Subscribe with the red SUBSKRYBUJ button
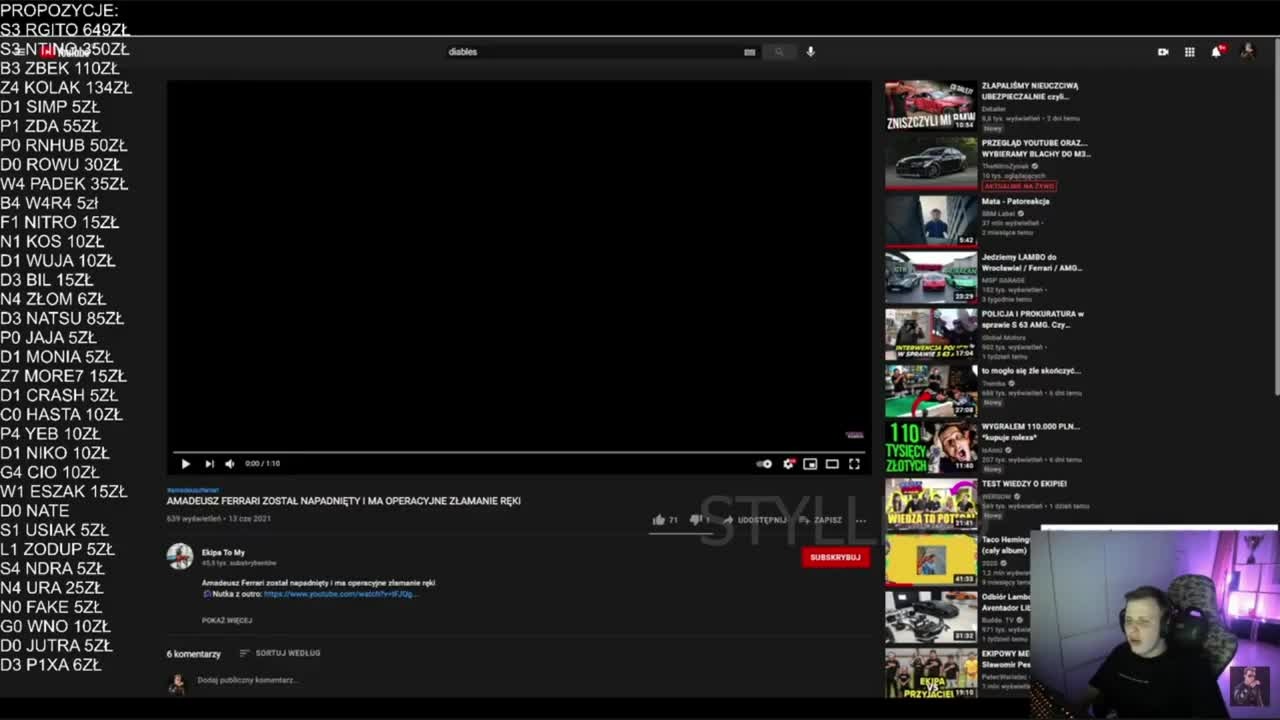The width and height of the screenshot is (1280, 720). 835,557
